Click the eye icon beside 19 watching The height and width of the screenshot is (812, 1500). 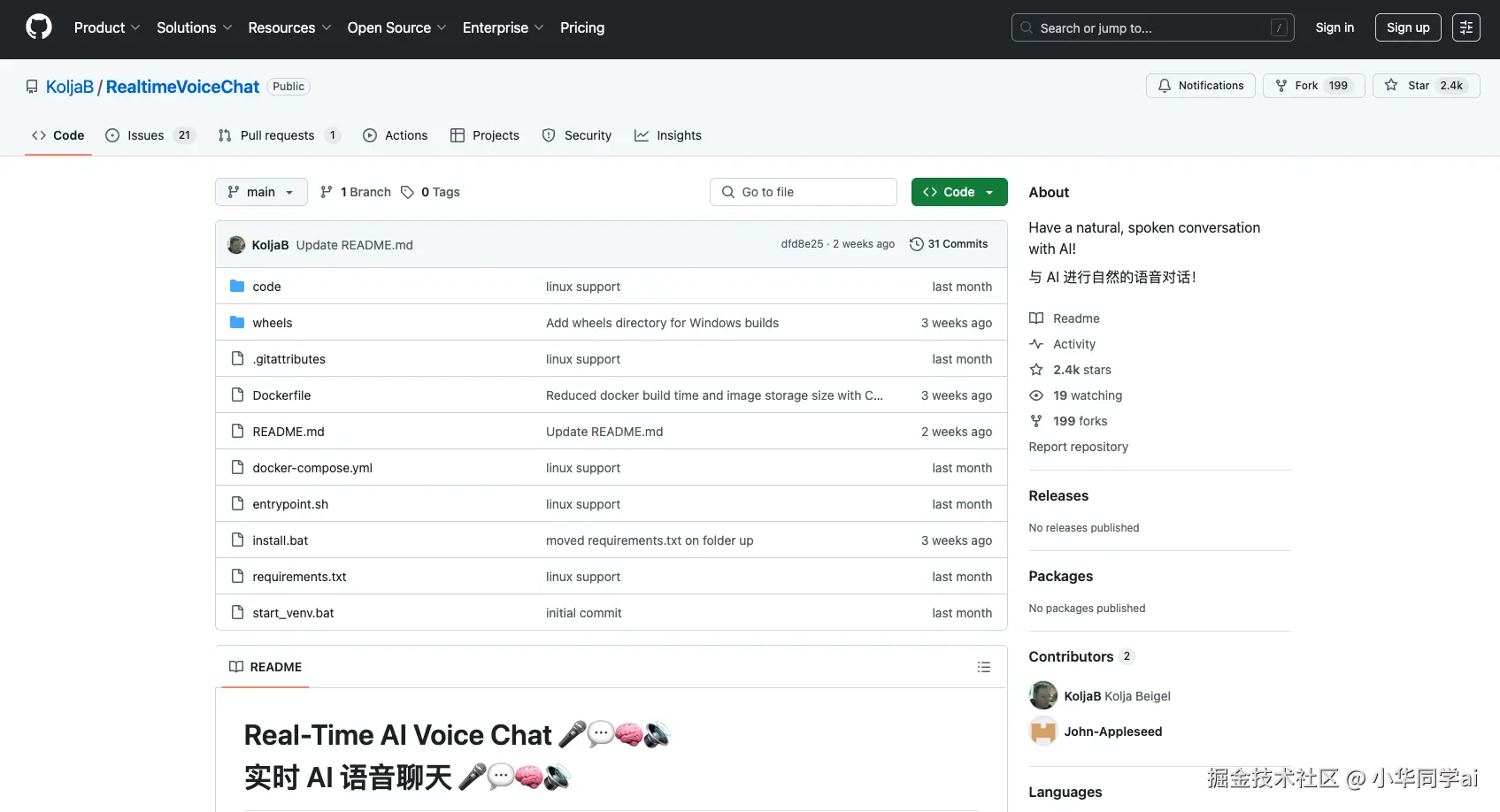[1036, 395]
